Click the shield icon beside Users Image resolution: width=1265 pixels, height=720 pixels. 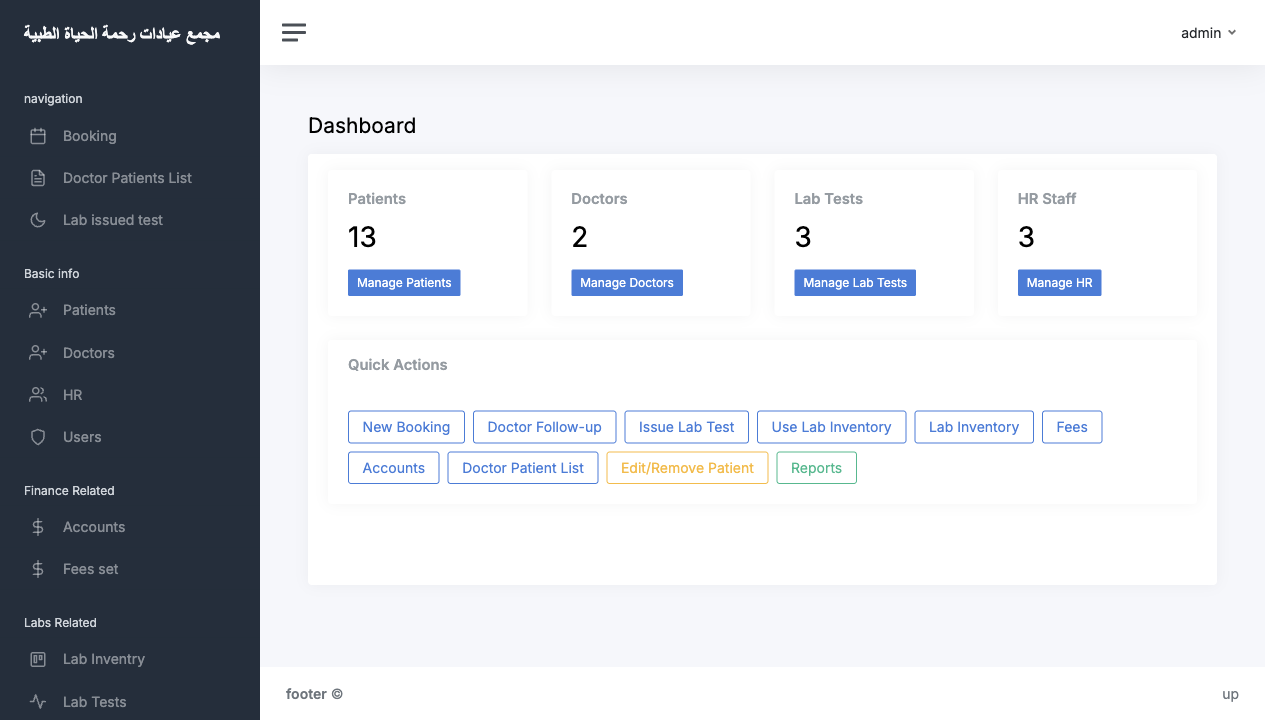point(38,437)
